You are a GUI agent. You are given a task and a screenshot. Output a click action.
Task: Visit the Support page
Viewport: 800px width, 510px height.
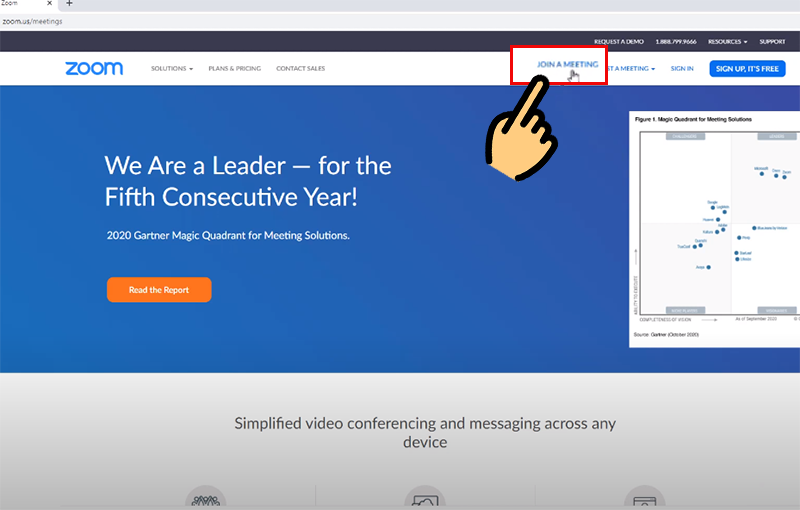point(772,42)
